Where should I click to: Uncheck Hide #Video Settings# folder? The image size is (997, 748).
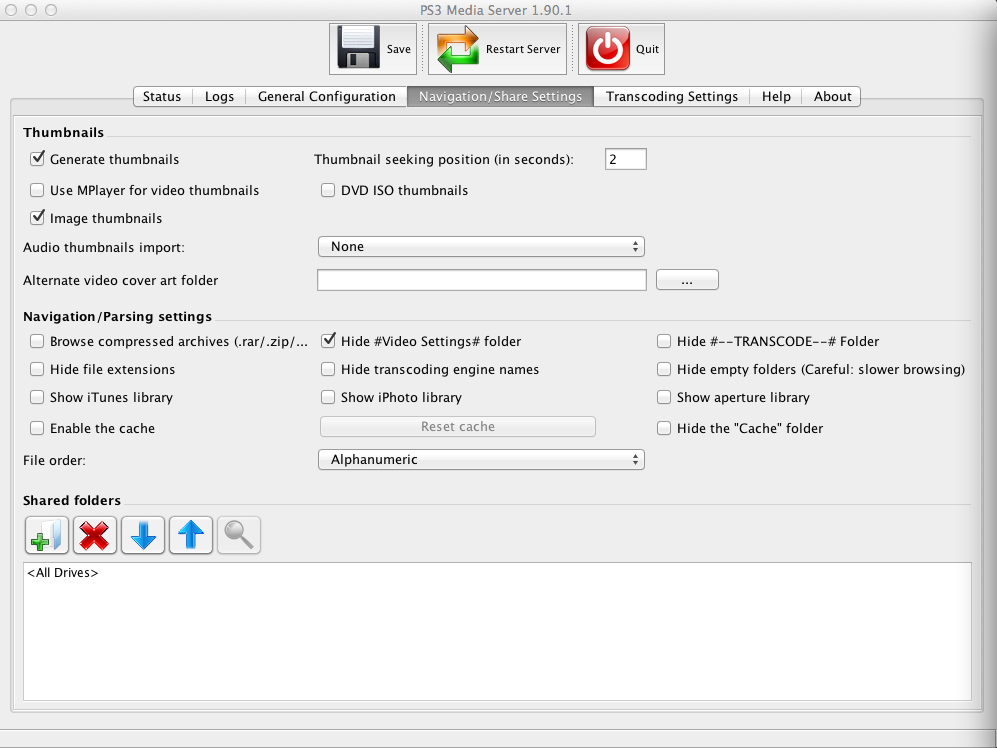328,341
